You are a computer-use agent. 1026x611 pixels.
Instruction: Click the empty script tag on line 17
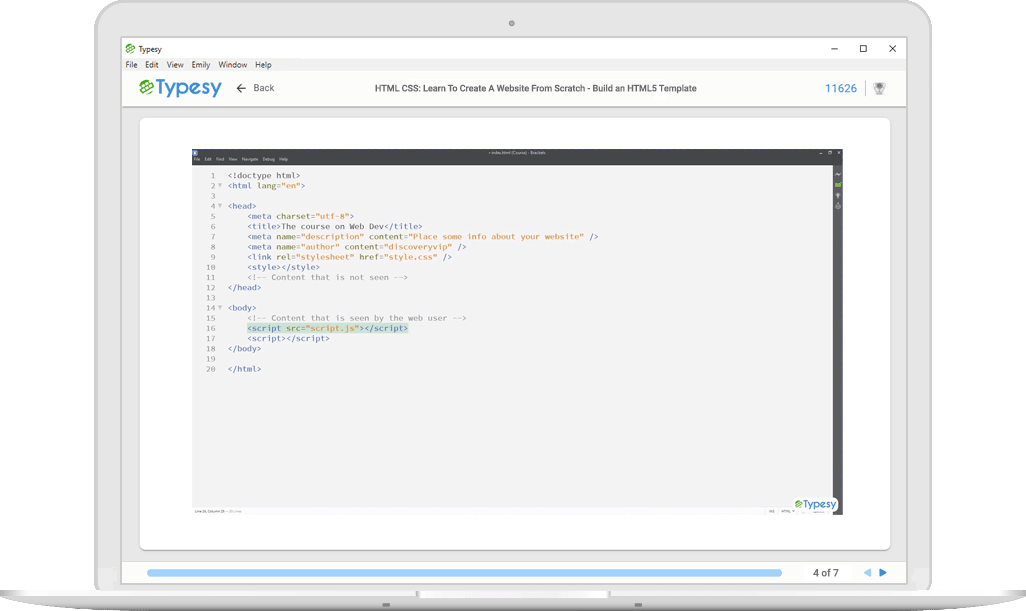pos(289,338)
